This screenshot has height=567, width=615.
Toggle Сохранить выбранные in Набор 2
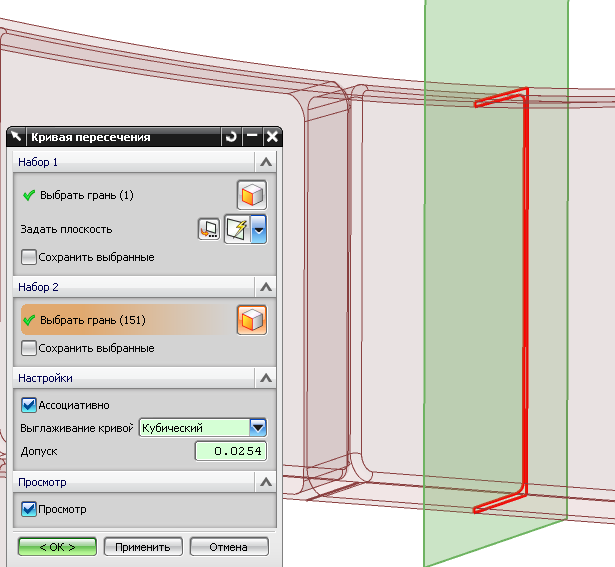pos(29,348)
